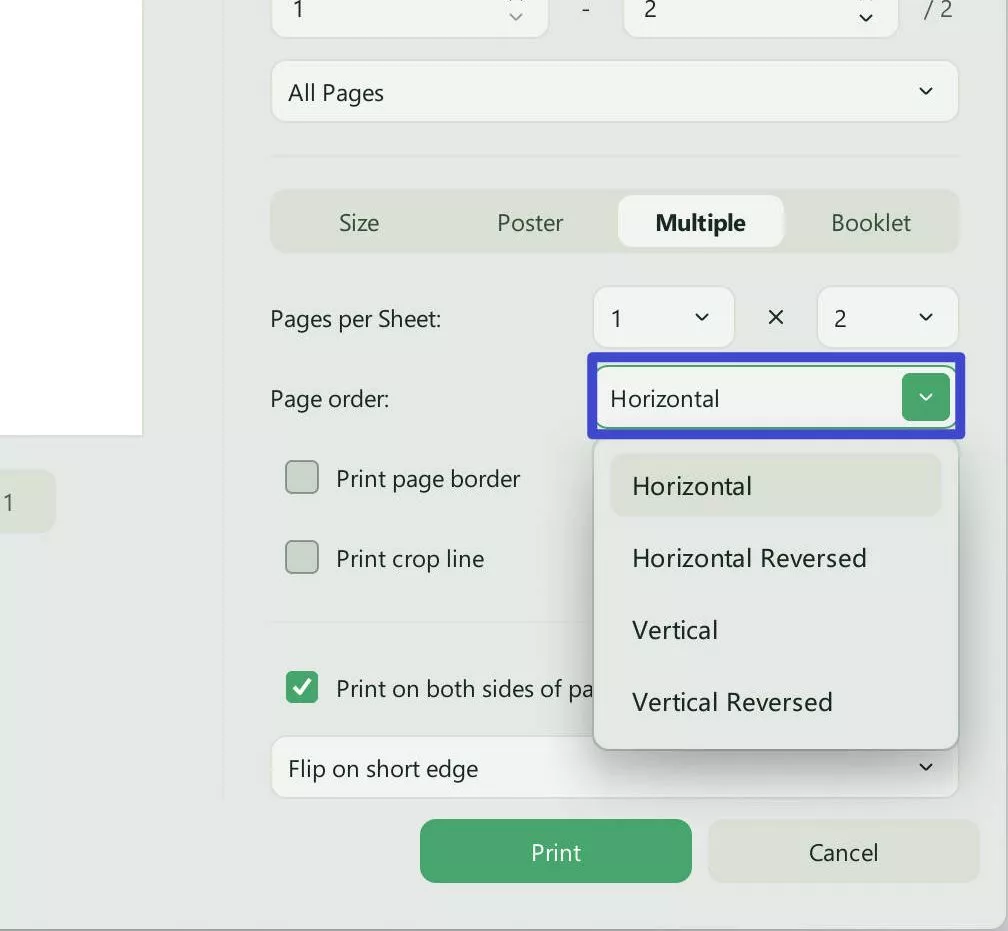Click the Cancel button
The image size is (1008, 931).
tap(843, 851)
